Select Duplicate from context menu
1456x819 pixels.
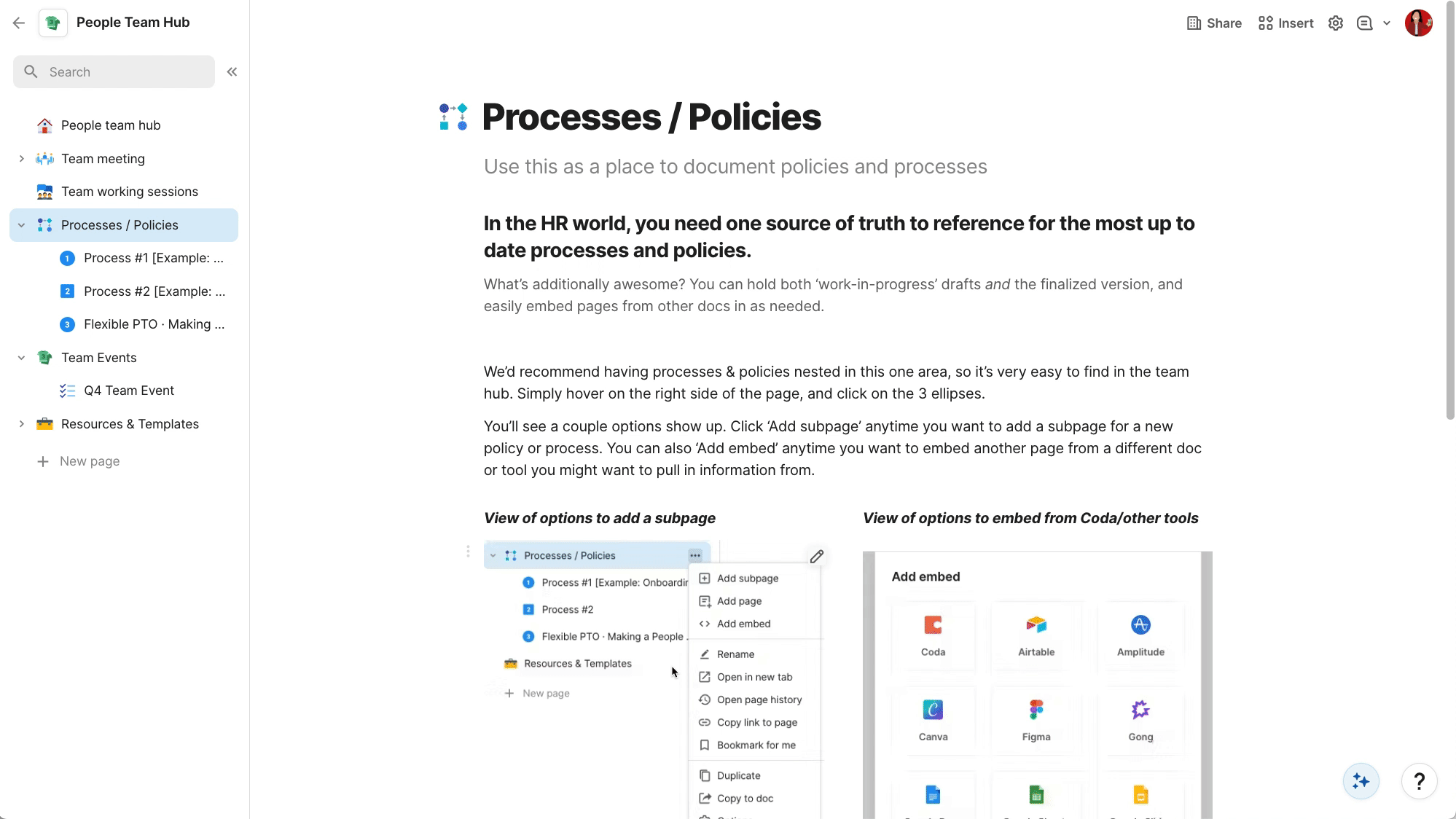click(739, 775)
